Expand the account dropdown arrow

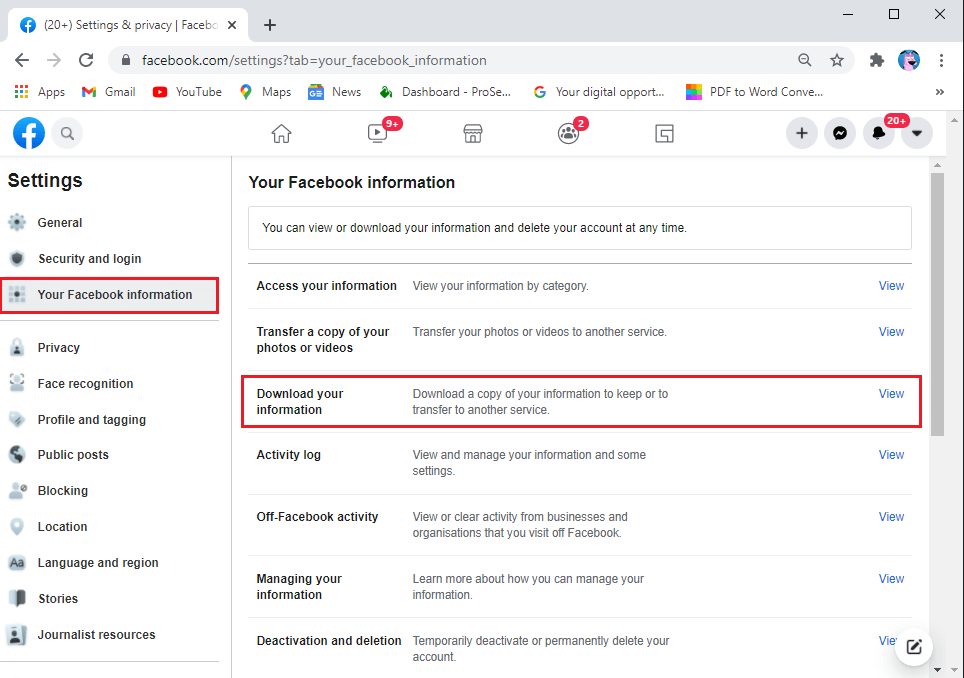click(917, 133)
